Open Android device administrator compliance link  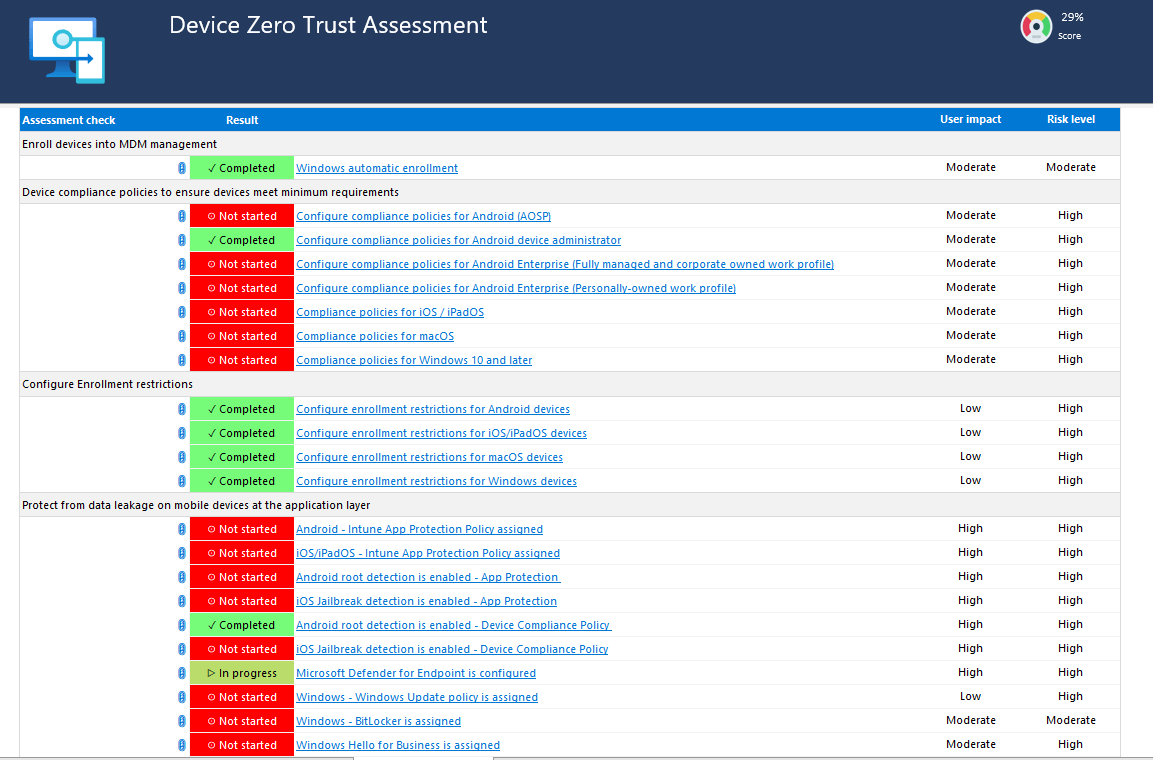[458, 240]
